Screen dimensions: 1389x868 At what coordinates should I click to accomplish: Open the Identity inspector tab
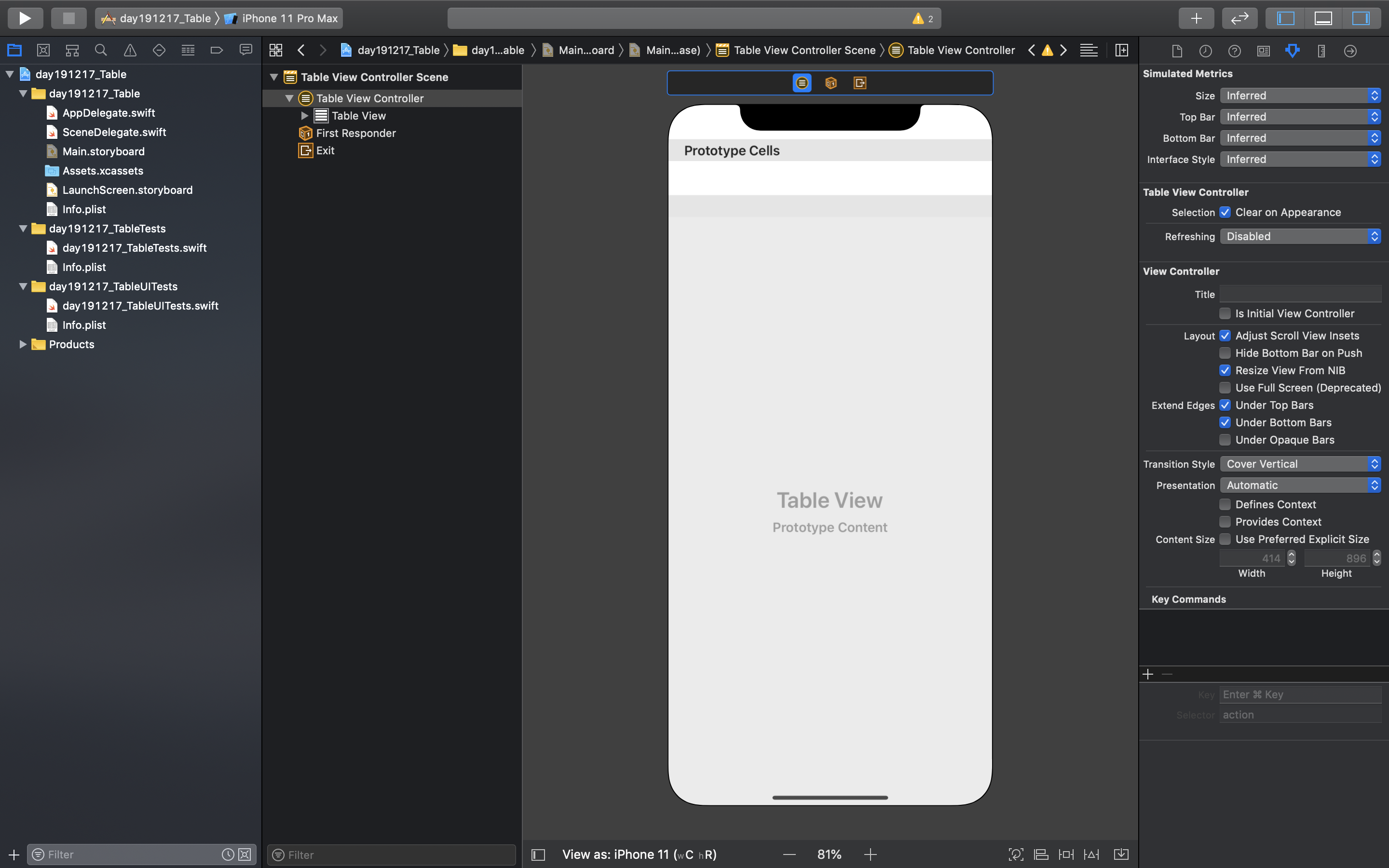click(x=1263, y=51)
